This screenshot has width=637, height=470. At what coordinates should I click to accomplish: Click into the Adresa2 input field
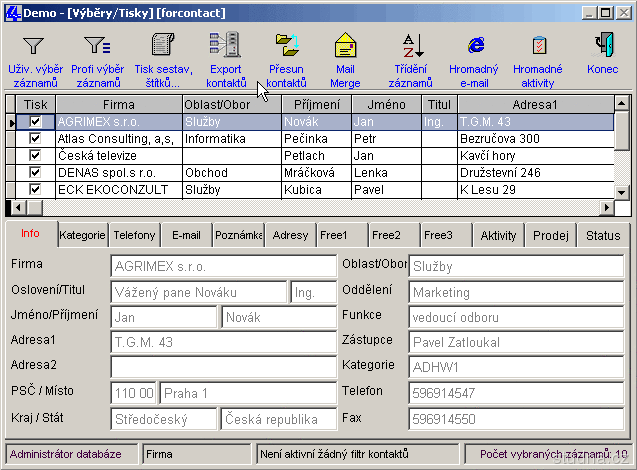pos(223,367)
